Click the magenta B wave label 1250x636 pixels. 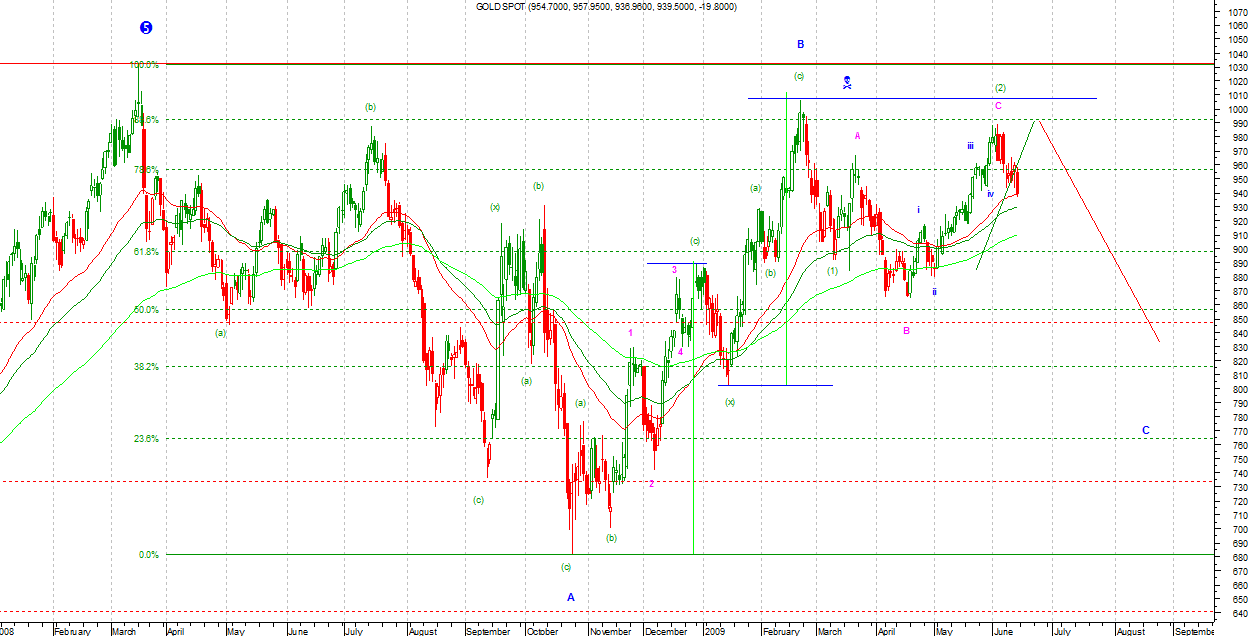point(906,330)
